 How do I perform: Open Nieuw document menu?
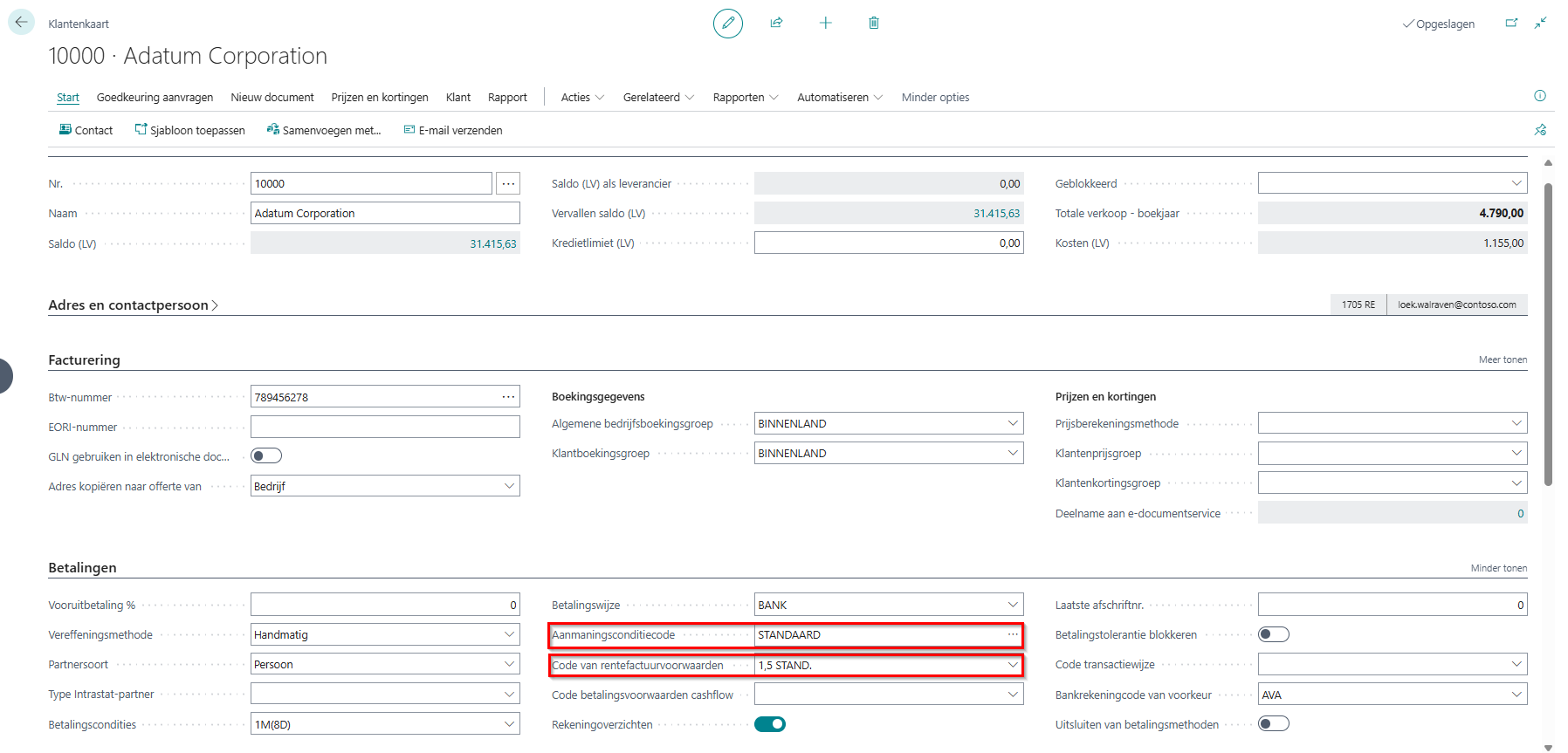click(x=272, y=97)
